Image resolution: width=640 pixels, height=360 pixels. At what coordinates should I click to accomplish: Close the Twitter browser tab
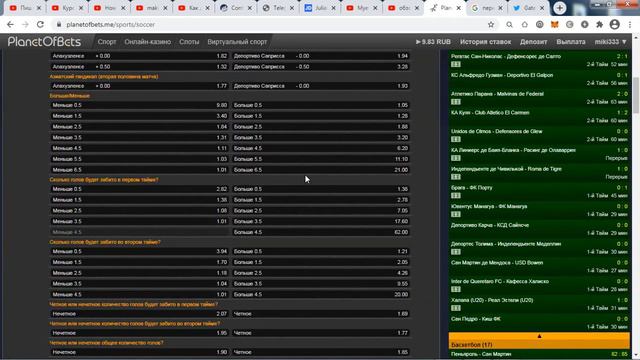[x=542, y=8]
